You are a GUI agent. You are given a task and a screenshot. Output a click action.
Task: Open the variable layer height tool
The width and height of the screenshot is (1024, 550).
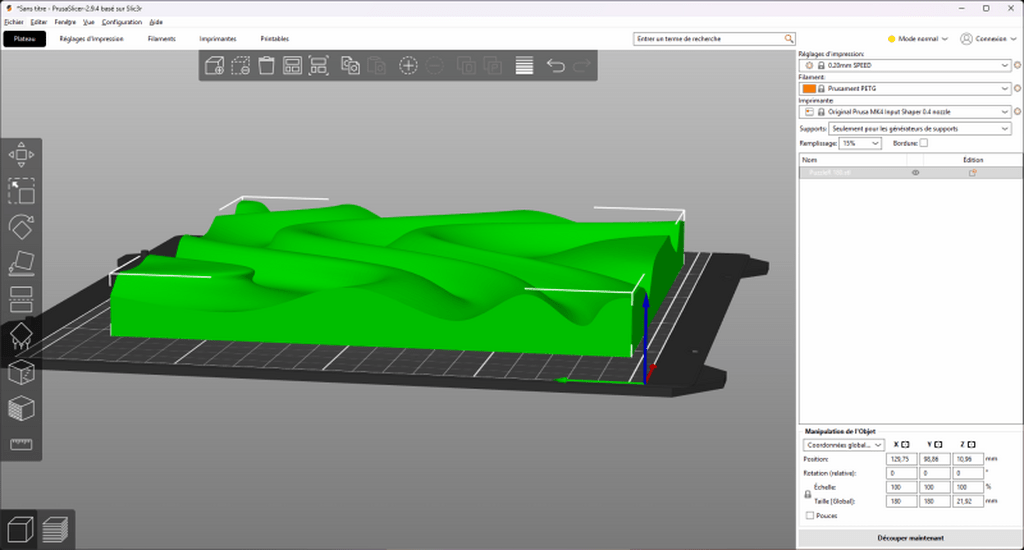(524, 66)
